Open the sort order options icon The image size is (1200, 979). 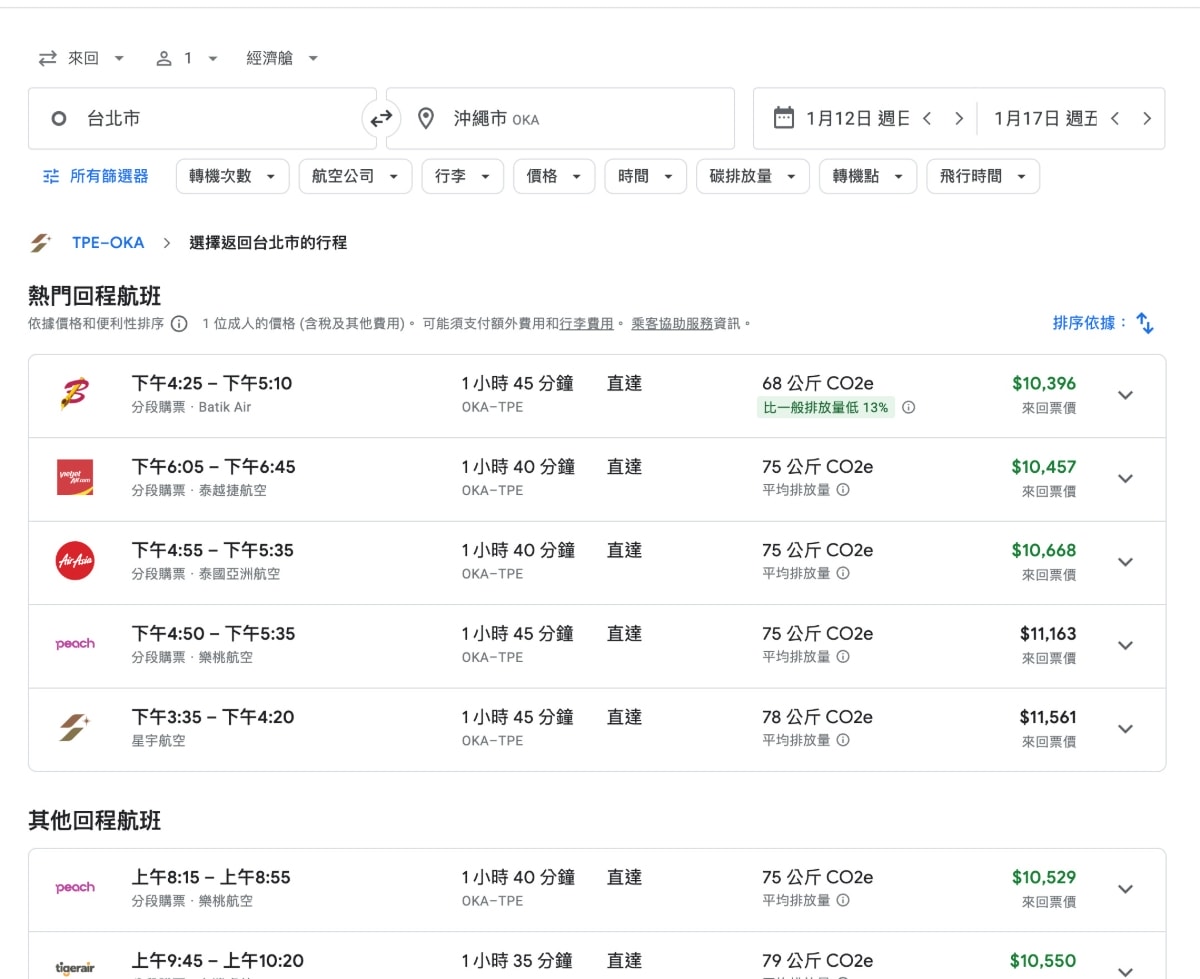coord(1146,324)
